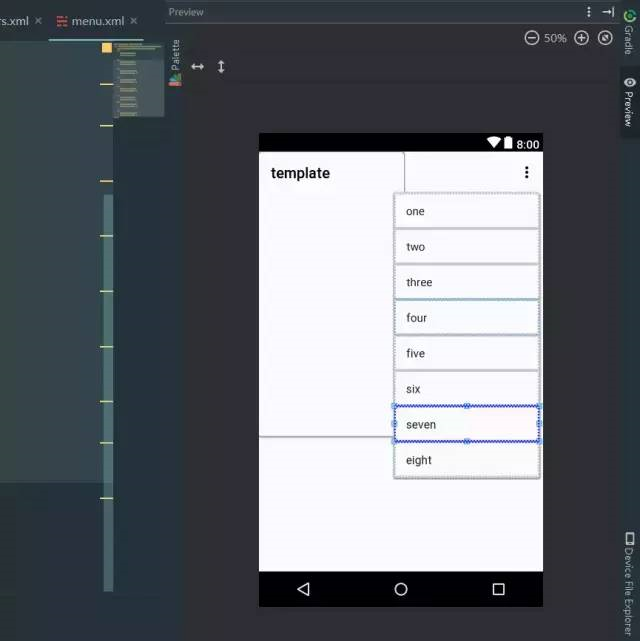Select menu item six in preview
Image resolution: width=640 pixels, height=641 pixels.
[466, 389]
